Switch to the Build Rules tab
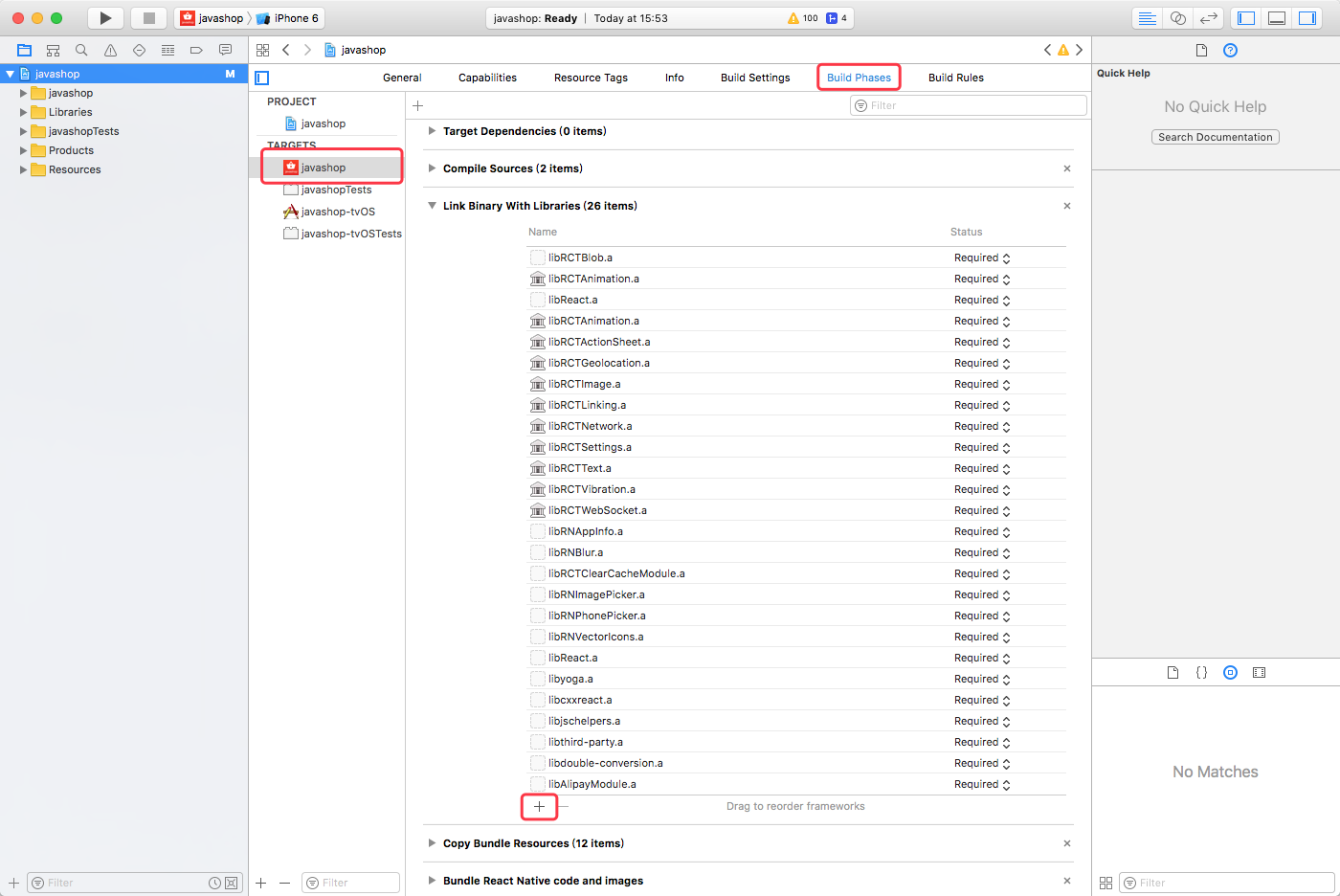This screenshot has width=1340, height=896. coord(956,78)
